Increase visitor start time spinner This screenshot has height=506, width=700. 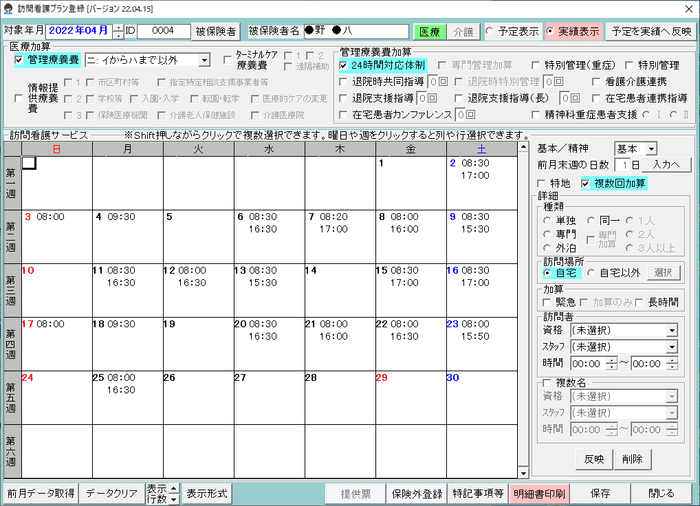[x=612, y=360]
